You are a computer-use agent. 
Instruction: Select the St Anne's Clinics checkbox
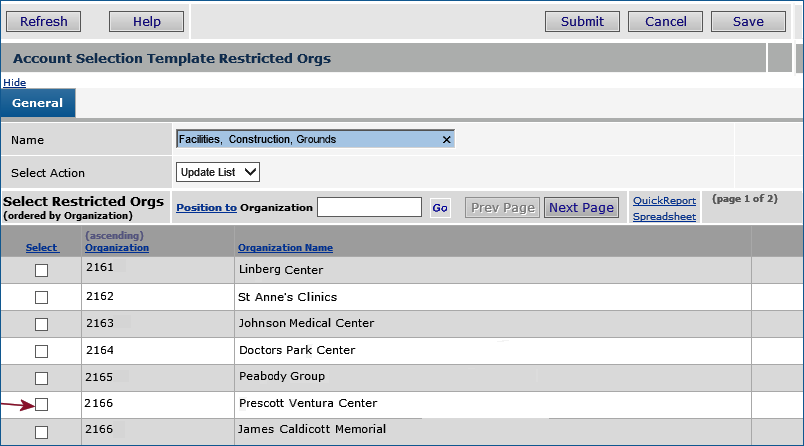pos(41,298)
